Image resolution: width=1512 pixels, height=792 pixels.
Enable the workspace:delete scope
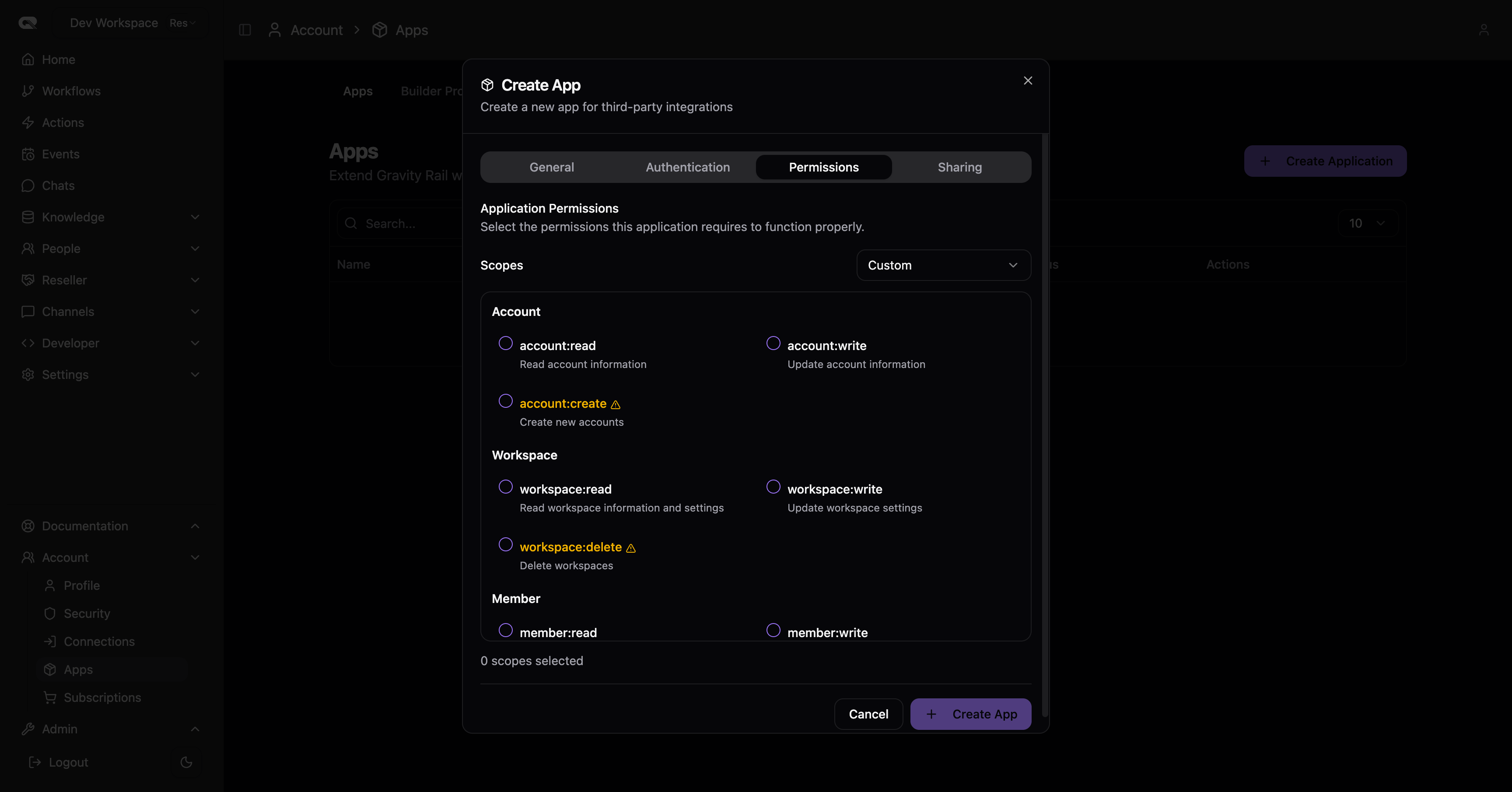505,544
